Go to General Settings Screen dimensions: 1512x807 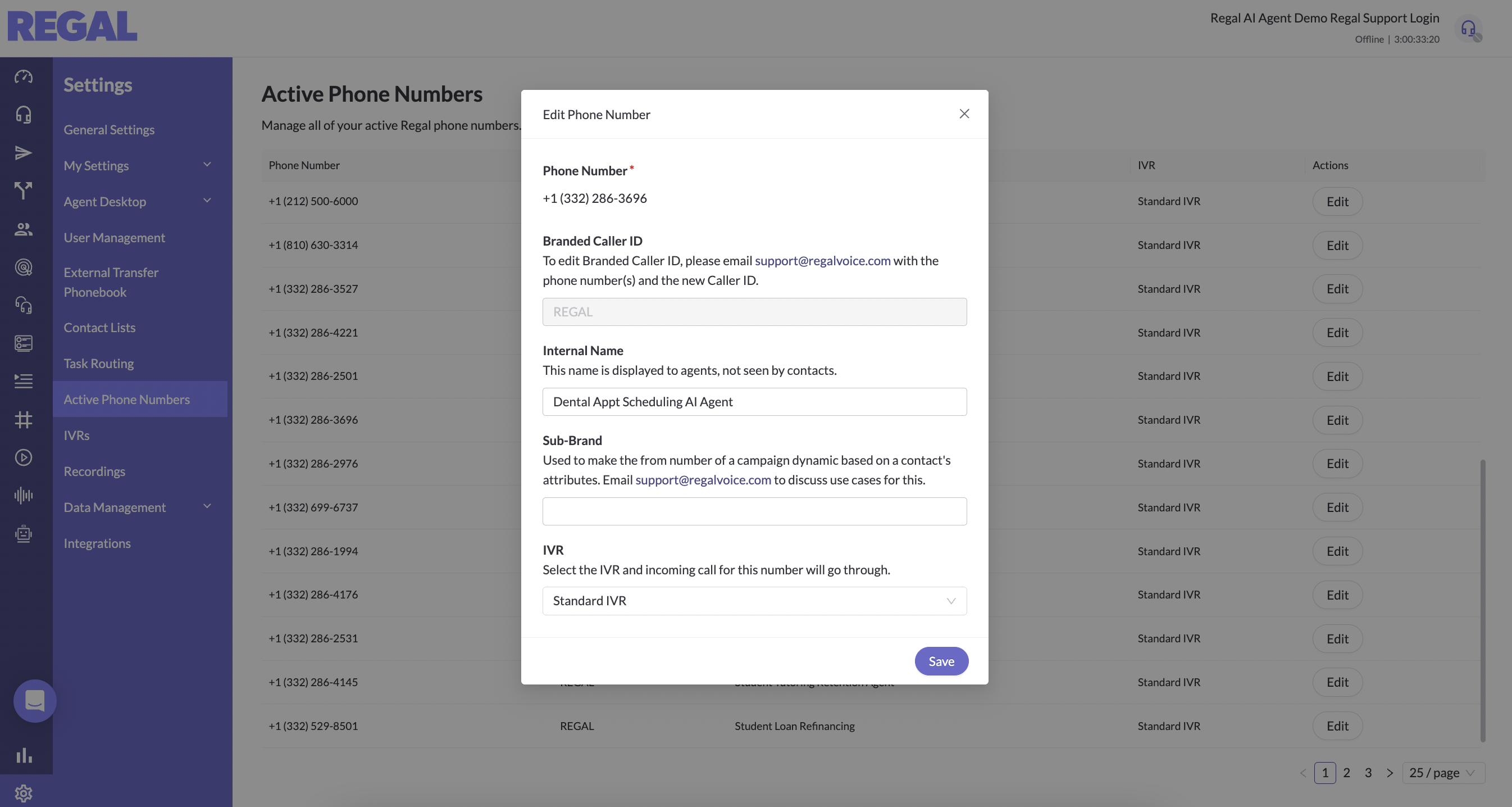tap(109, 130)
